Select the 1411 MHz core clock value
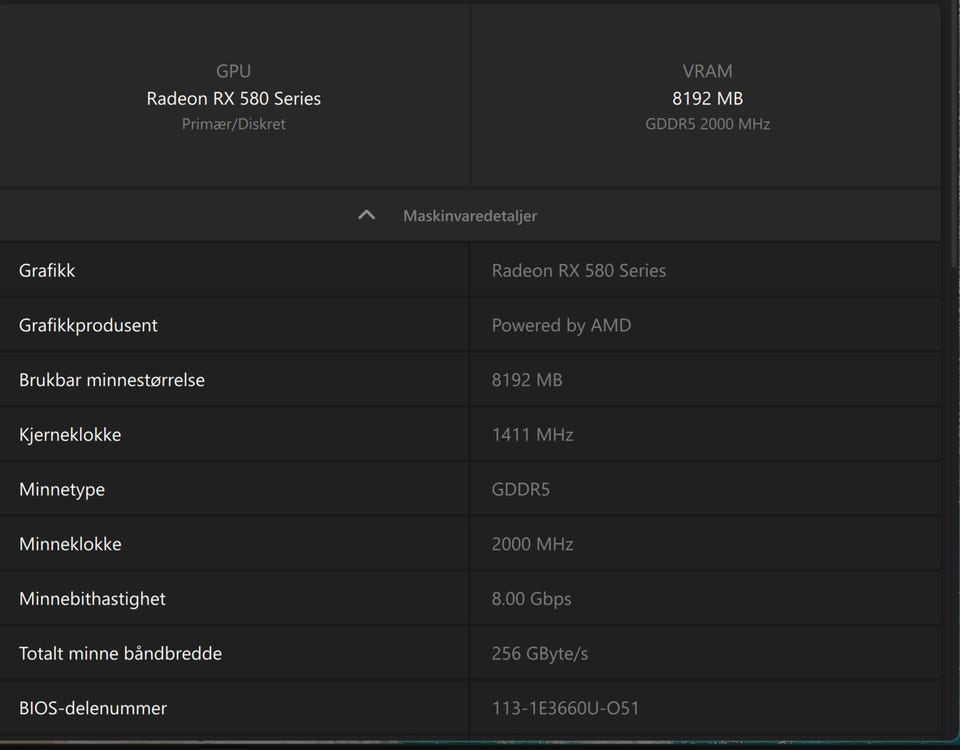960x750 pixels. coord(532,435)
